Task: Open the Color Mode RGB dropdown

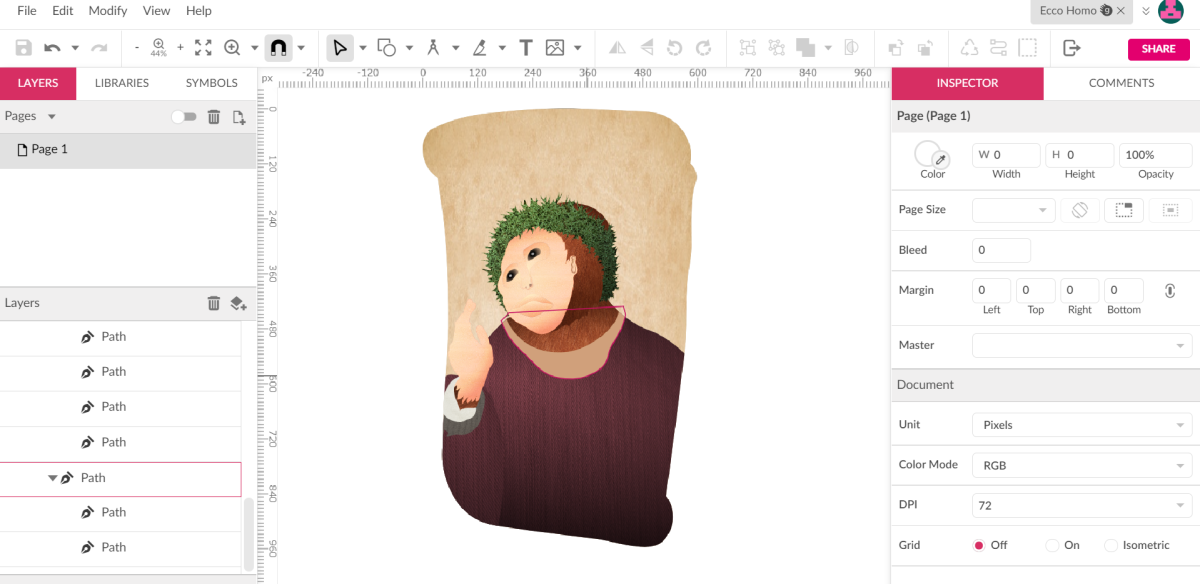Action: pos(1082,465)
